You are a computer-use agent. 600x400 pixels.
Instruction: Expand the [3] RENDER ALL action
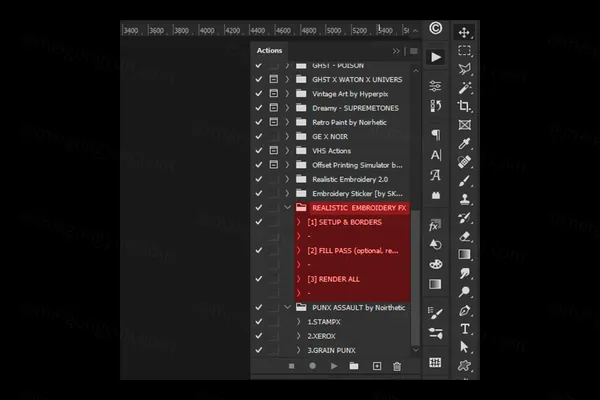298,279
